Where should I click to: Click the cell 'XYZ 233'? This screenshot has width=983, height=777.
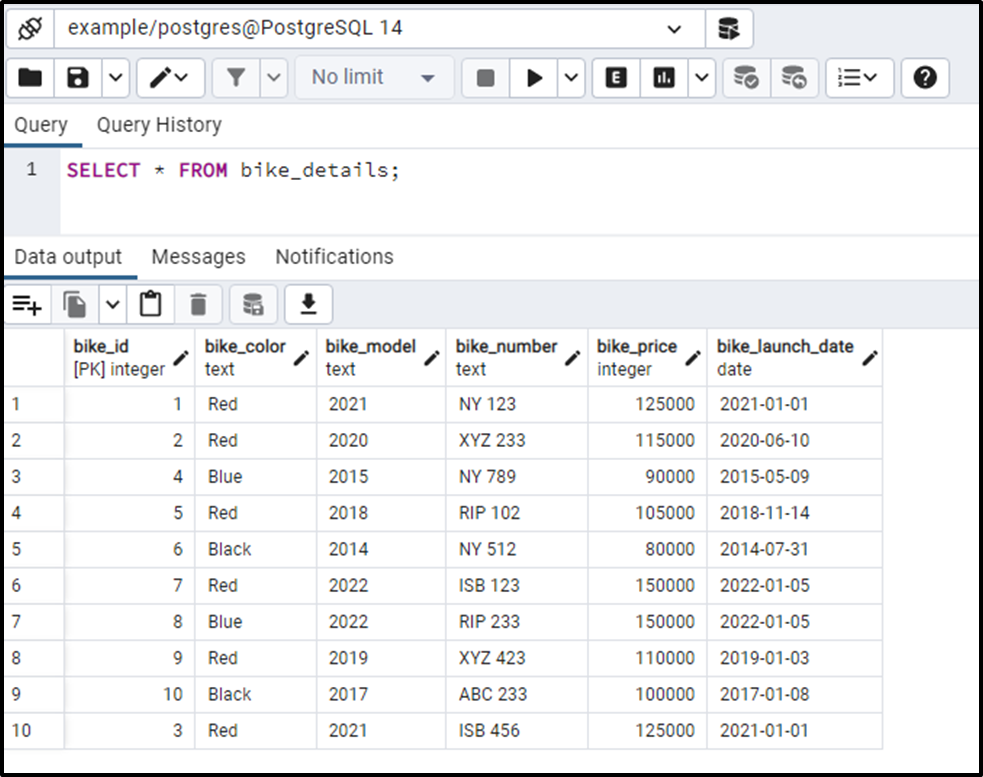coord(517,440)
